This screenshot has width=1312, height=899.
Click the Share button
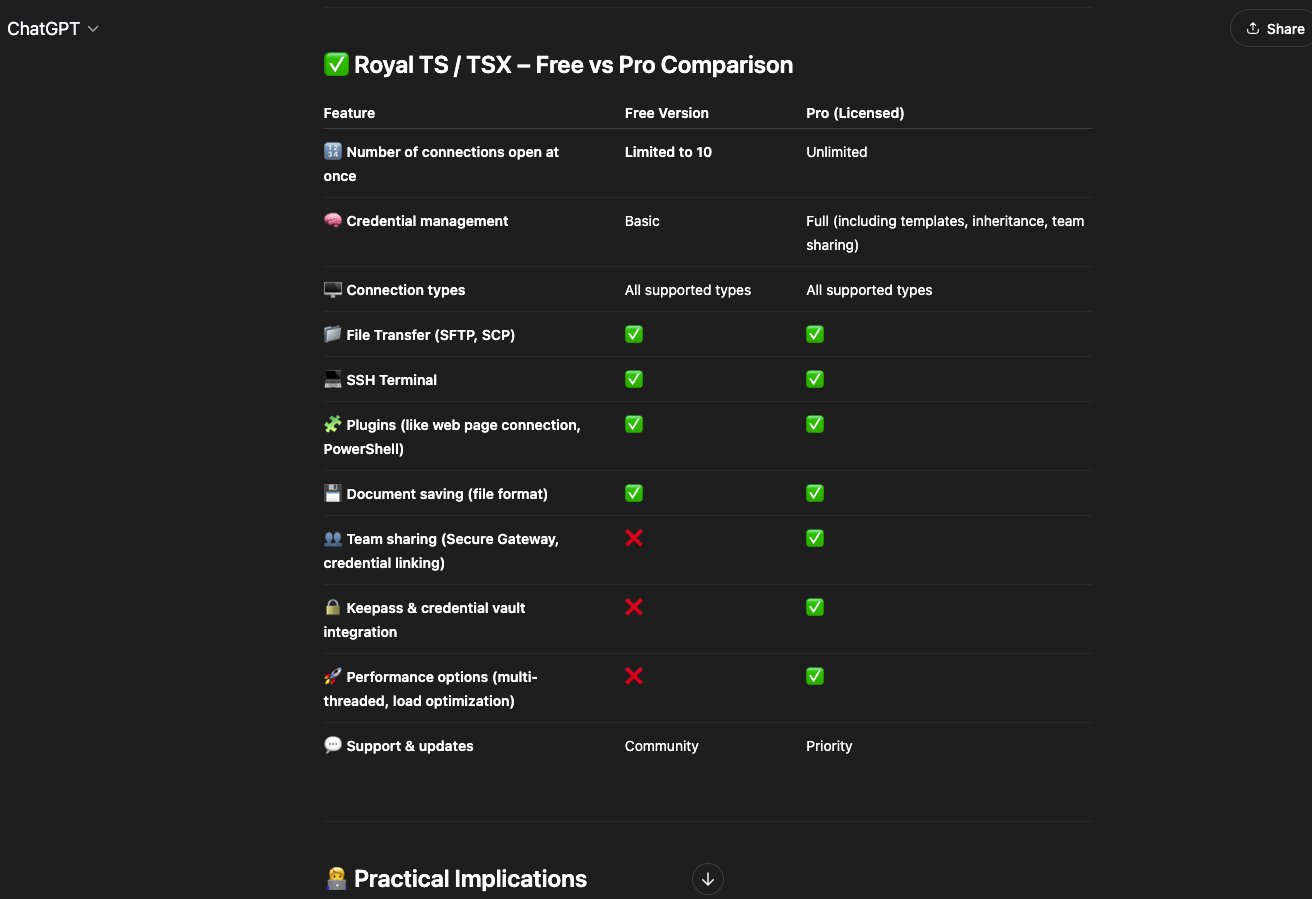click(1274, 29)
